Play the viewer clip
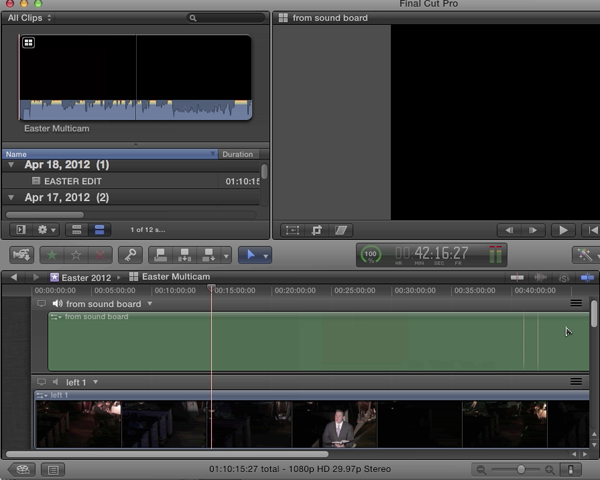This screenshot has width=600, height=480. coord(563,230)
